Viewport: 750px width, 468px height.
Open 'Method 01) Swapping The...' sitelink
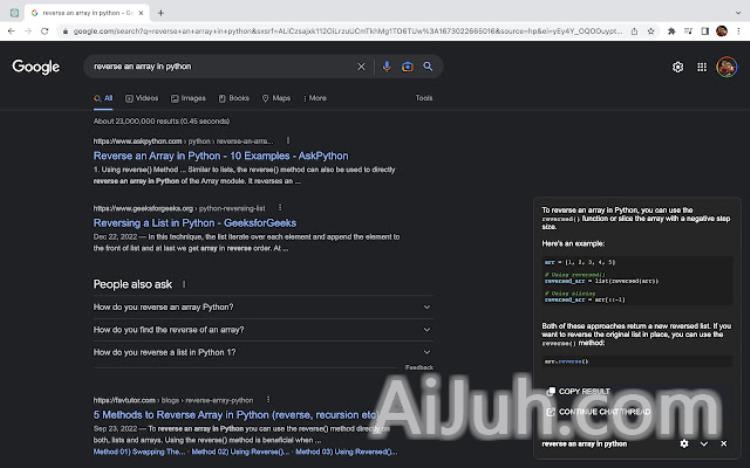click(x=139, y=452)
